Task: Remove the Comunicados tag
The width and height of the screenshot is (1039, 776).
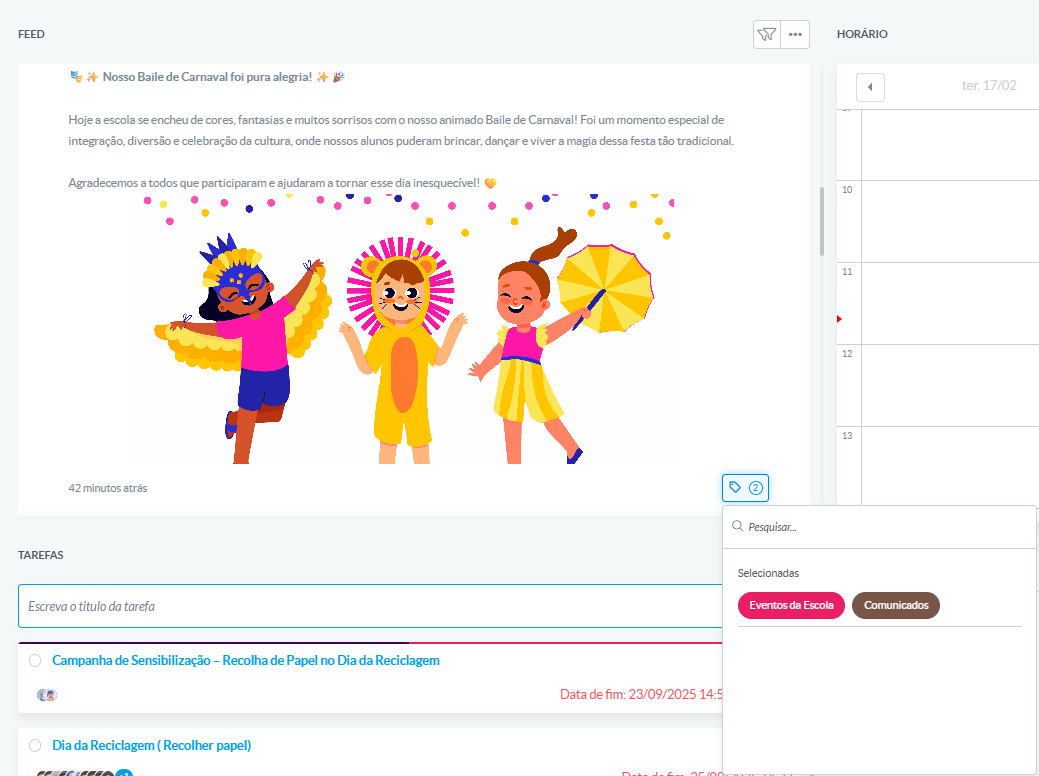Action: (896, 605)
